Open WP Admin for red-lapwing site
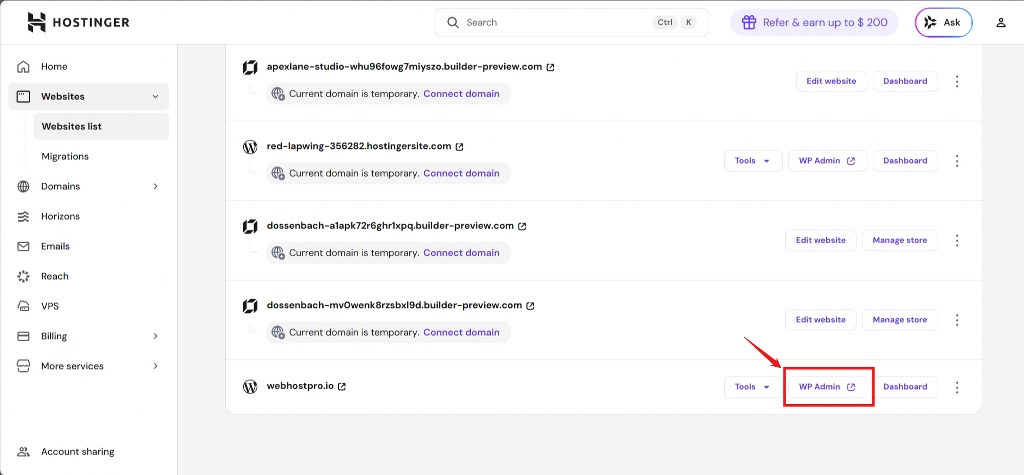The height and width of the screenshot is (475, 1024). 827,161
